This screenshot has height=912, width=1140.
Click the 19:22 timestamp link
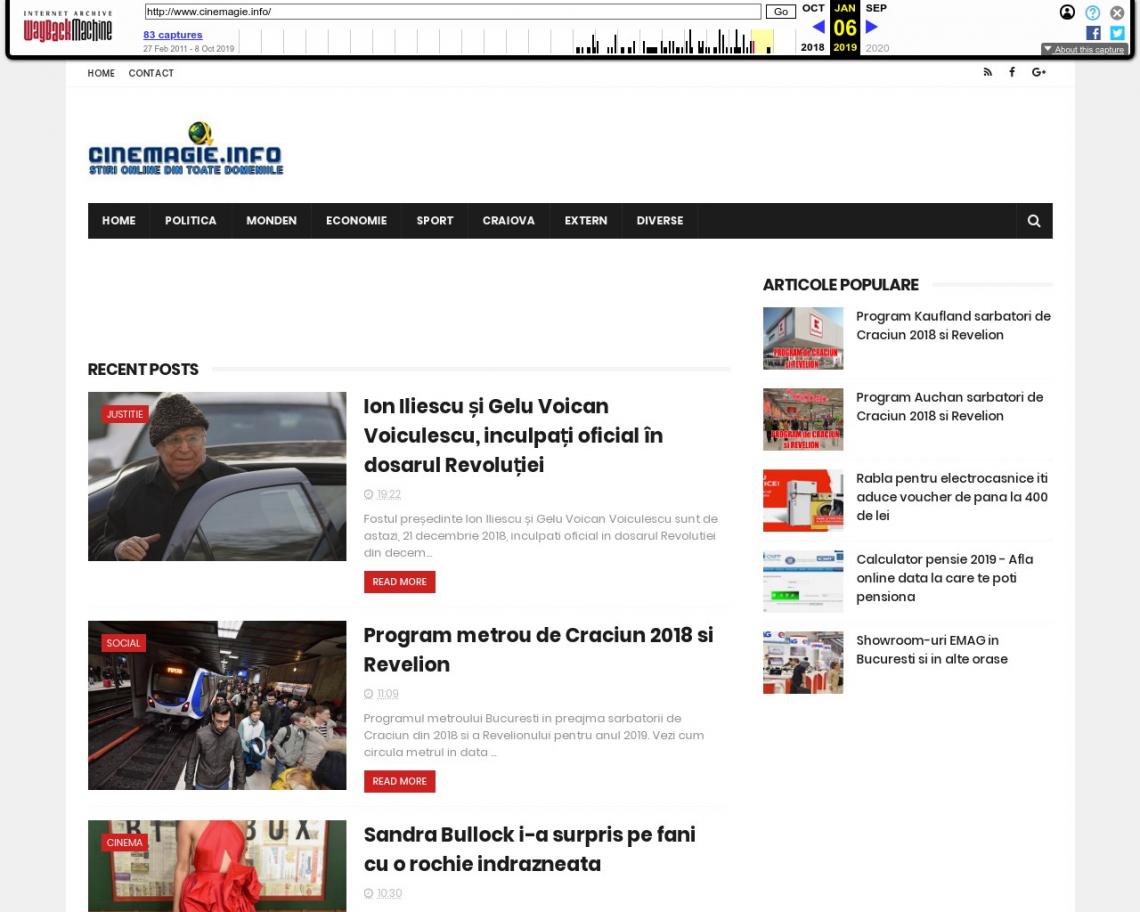(x=389, y=495)
